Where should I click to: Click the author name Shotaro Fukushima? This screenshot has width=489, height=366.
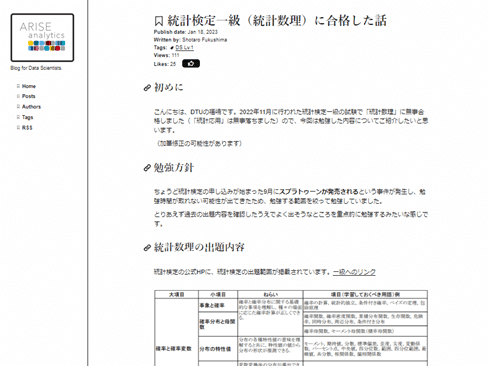point(205,40)
